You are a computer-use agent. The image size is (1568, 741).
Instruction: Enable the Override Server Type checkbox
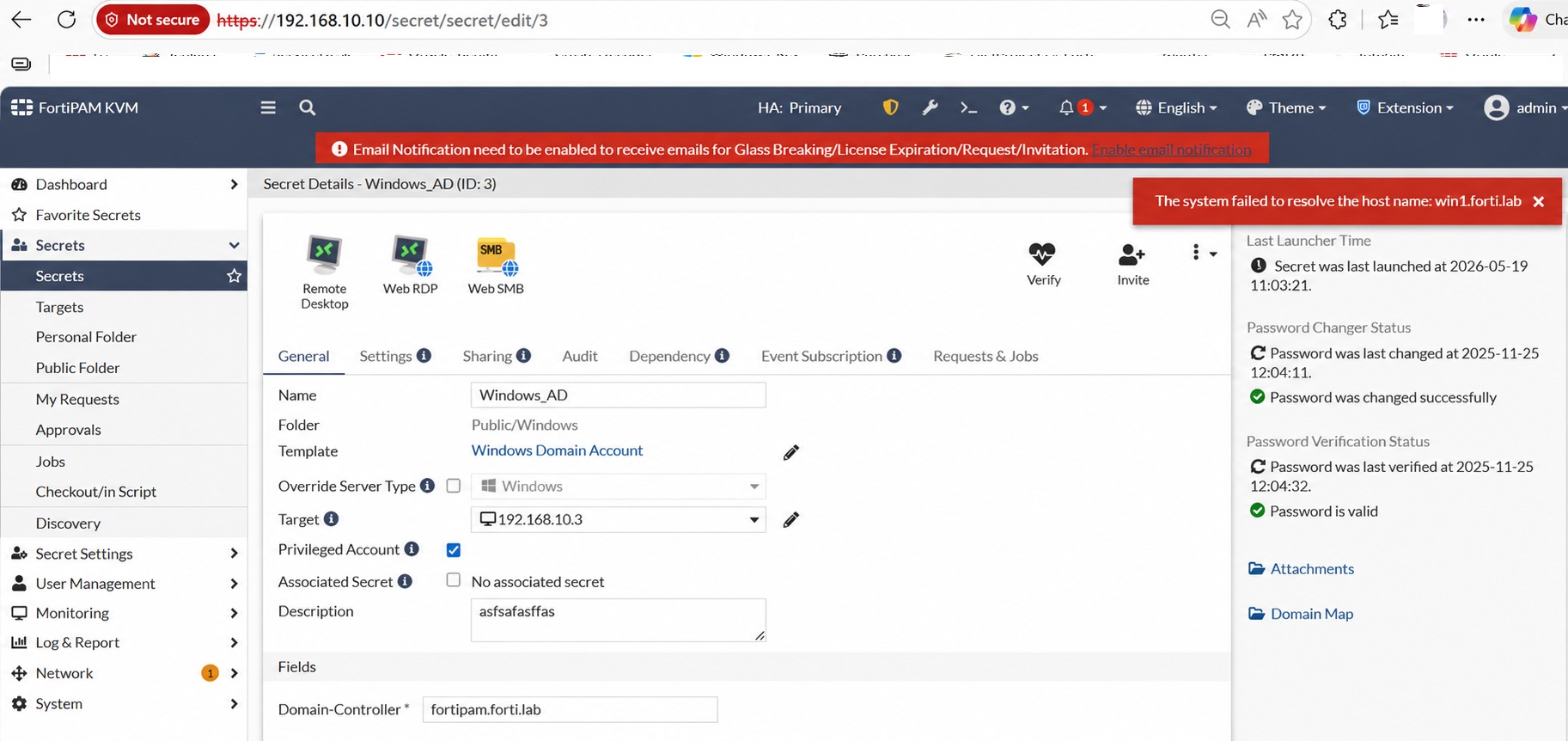[x=454, y=486]
